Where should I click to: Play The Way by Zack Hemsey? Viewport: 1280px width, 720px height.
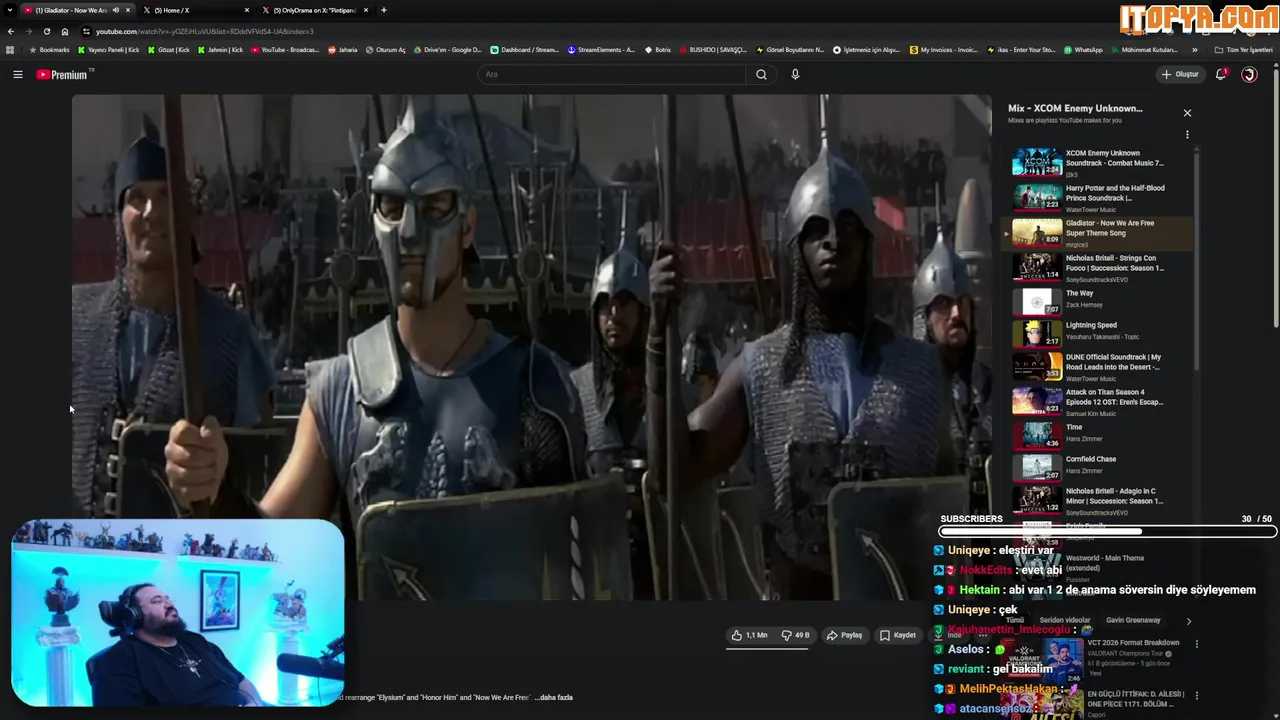1098,300
